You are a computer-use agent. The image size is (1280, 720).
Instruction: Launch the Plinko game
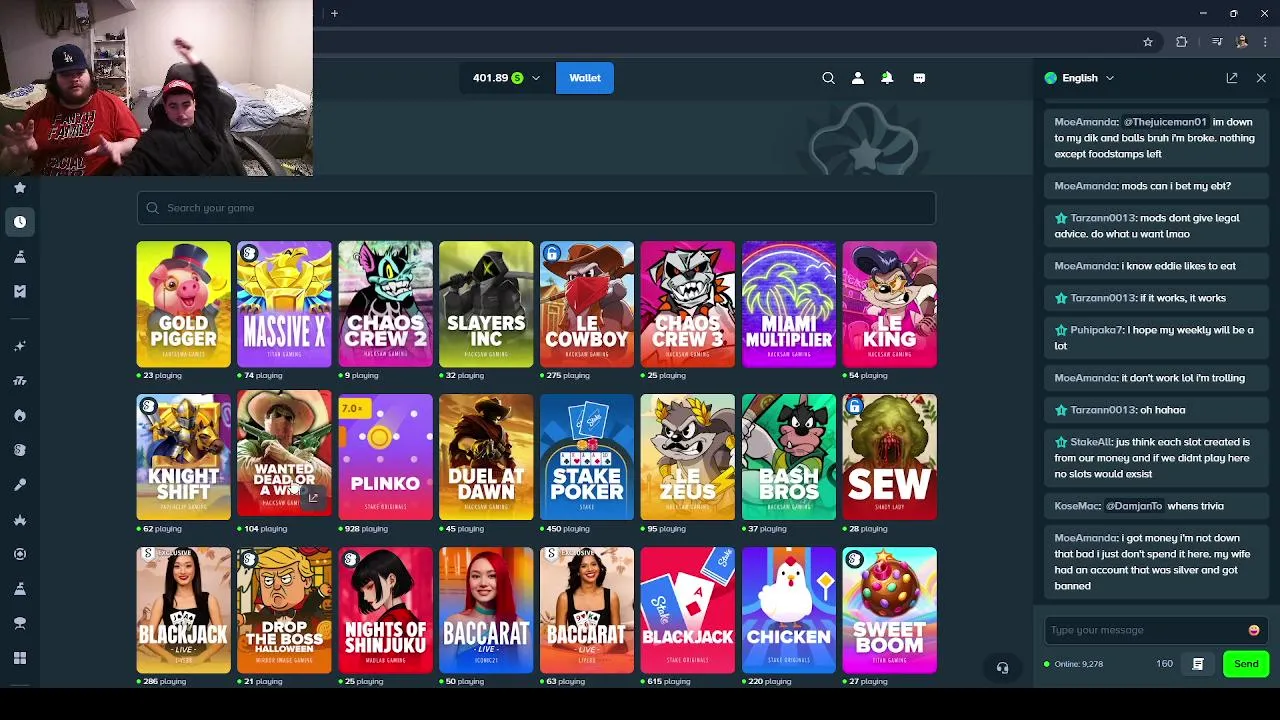[x=385, y=457]
